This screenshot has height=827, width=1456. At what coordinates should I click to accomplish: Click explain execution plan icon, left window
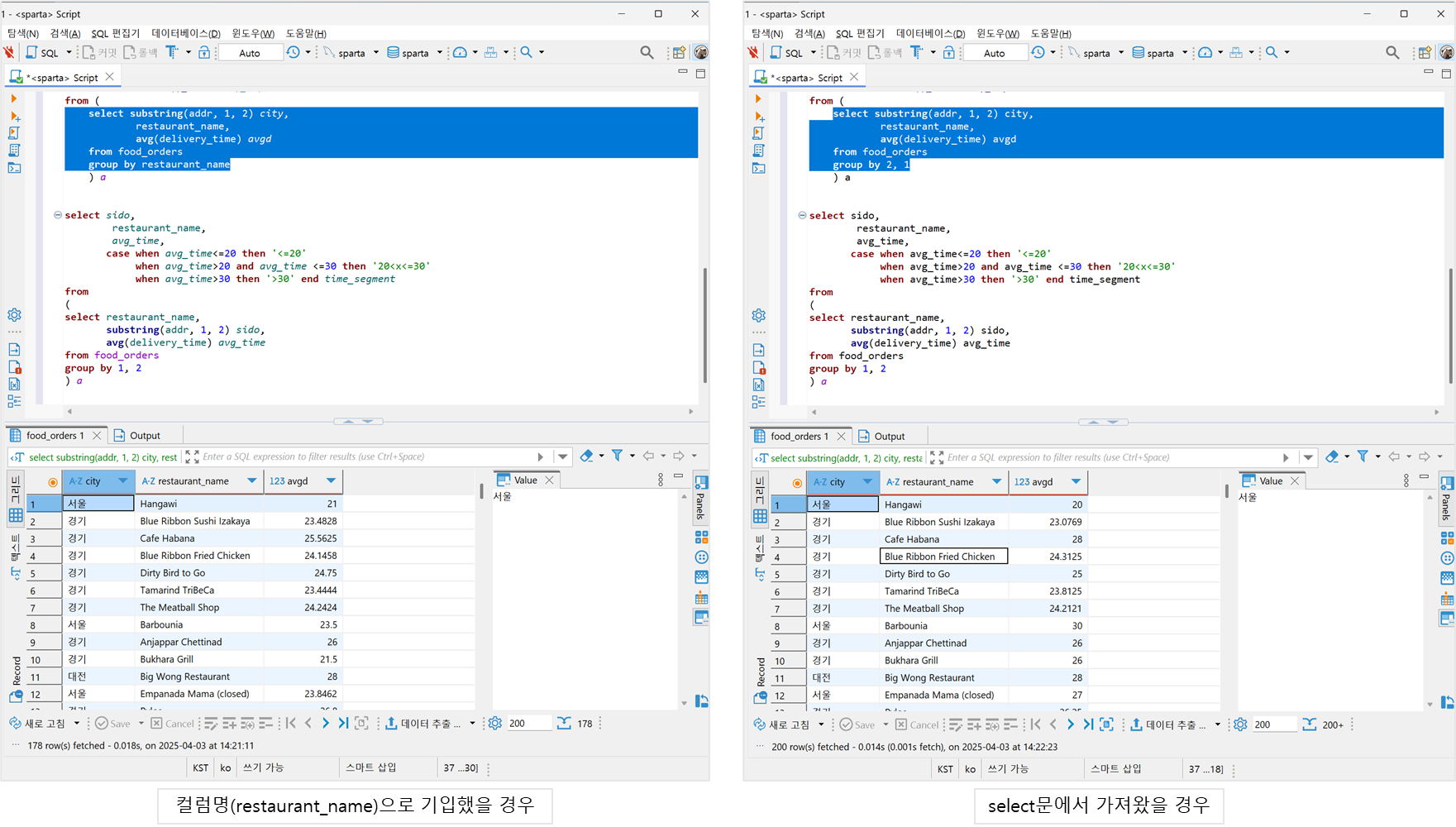15,151
